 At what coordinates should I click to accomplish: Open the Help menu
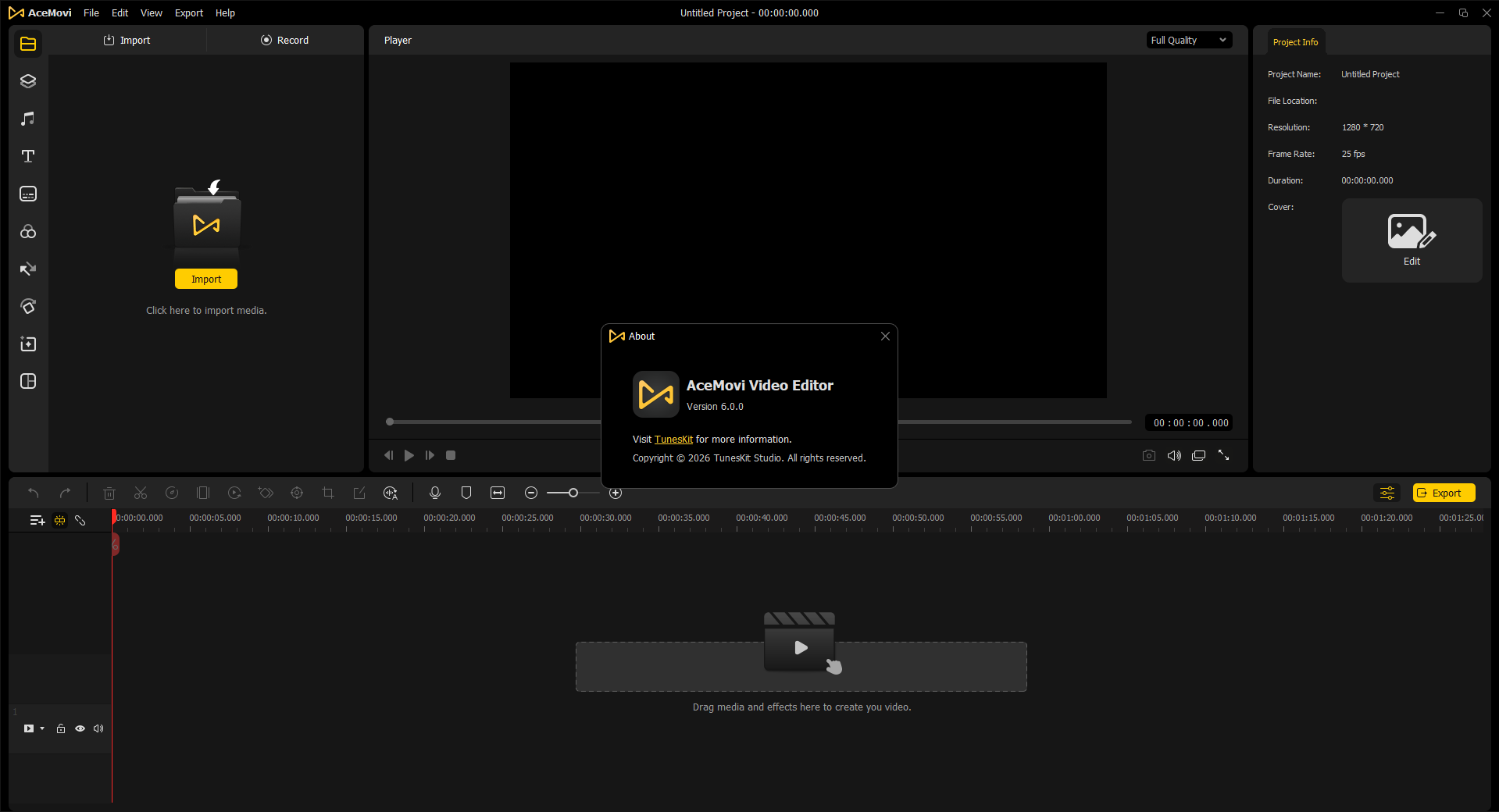point(225,13)
